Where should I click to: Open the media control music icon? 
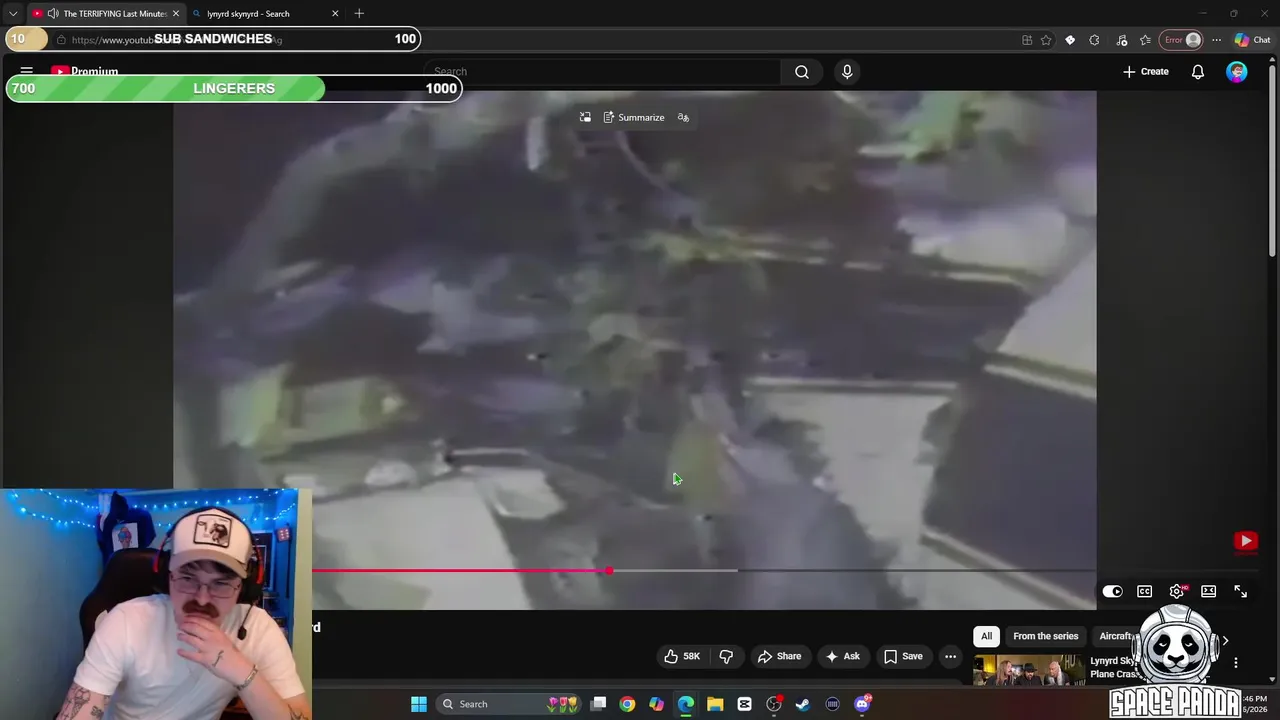[x=1121, y=40]
